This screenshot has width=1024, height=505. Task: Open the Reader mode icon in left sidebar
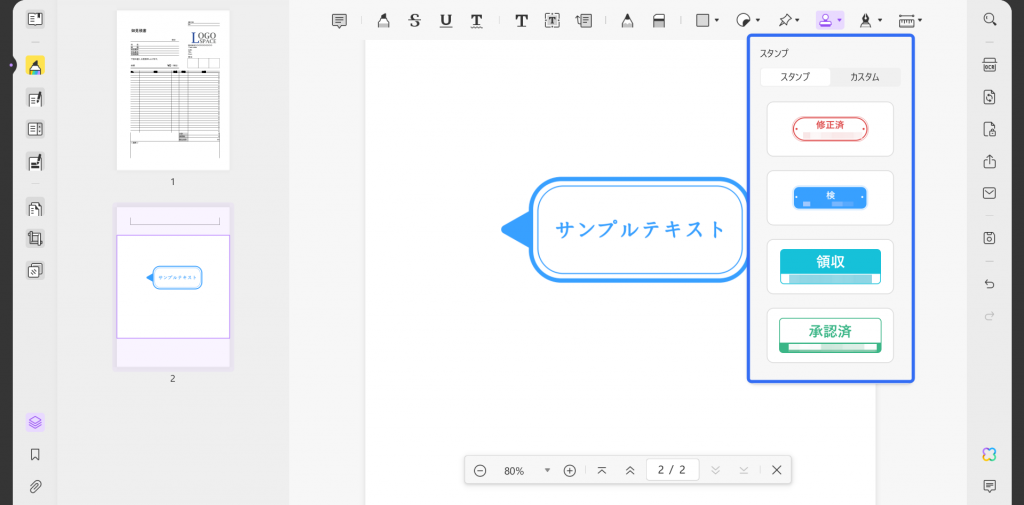[x=35, y=19]
